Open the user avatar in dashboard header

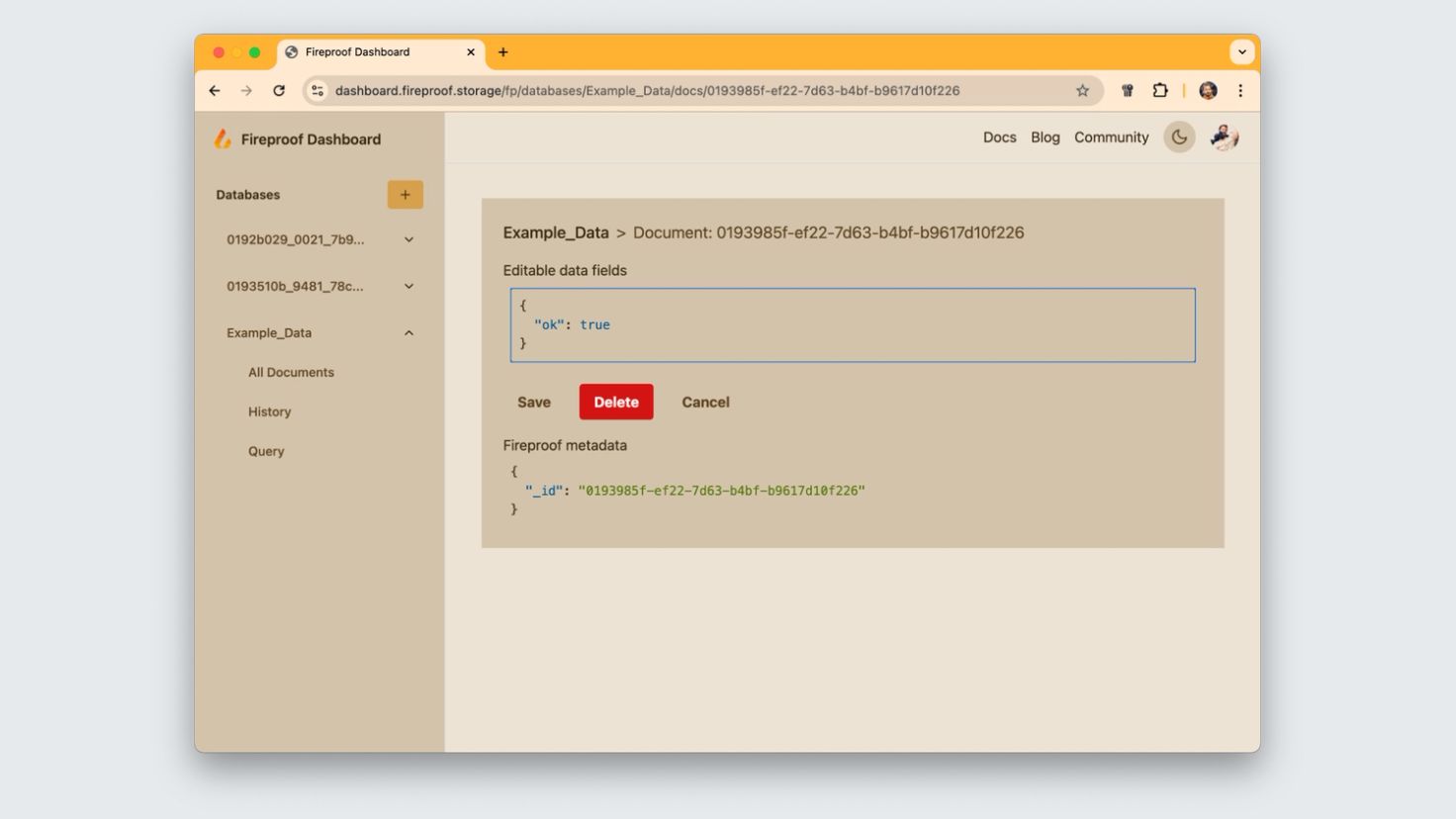click(x=1225, y=137)
